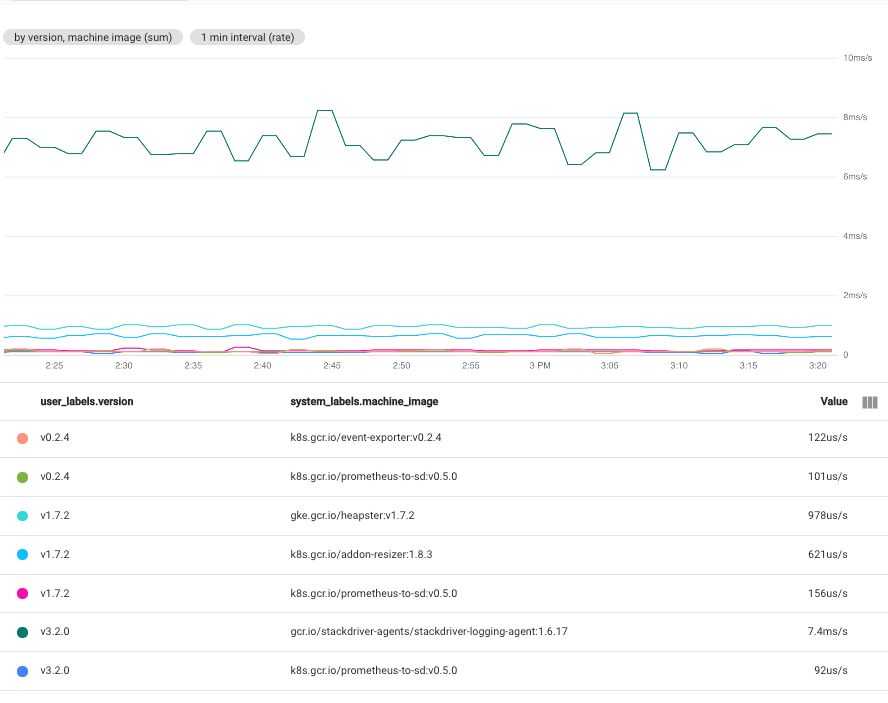Screen dimensions: 888x703
Task: Click the magenta dot for v1.7.2 prometheus-to-sd
Action: [22, 593]
